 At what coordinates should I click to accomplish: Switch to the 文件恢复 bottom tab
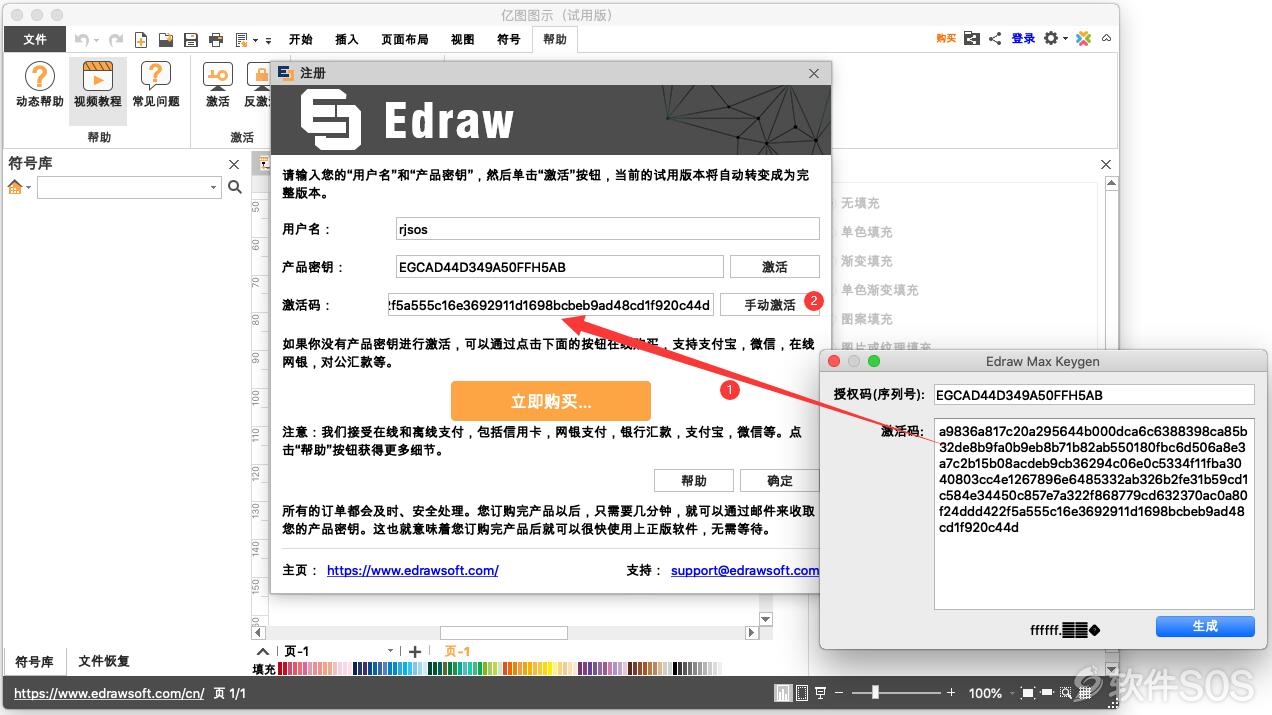[x=104, y=661]
